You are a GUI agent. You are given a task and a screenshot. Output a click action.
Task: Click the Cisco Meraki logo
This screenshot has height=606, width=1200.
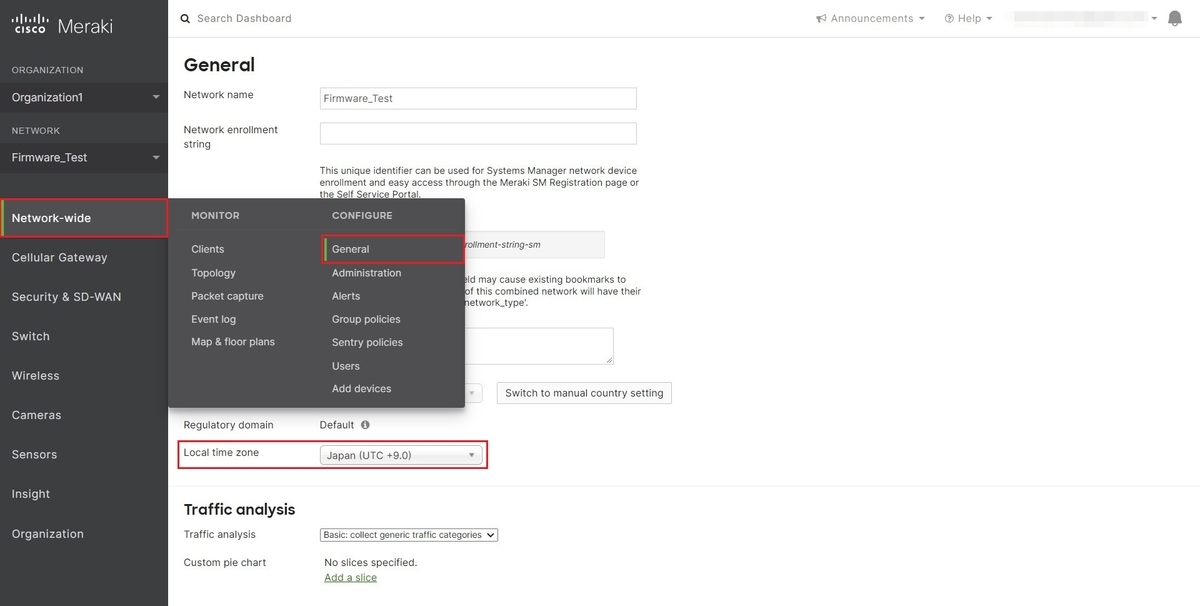(x=60, y=24)
